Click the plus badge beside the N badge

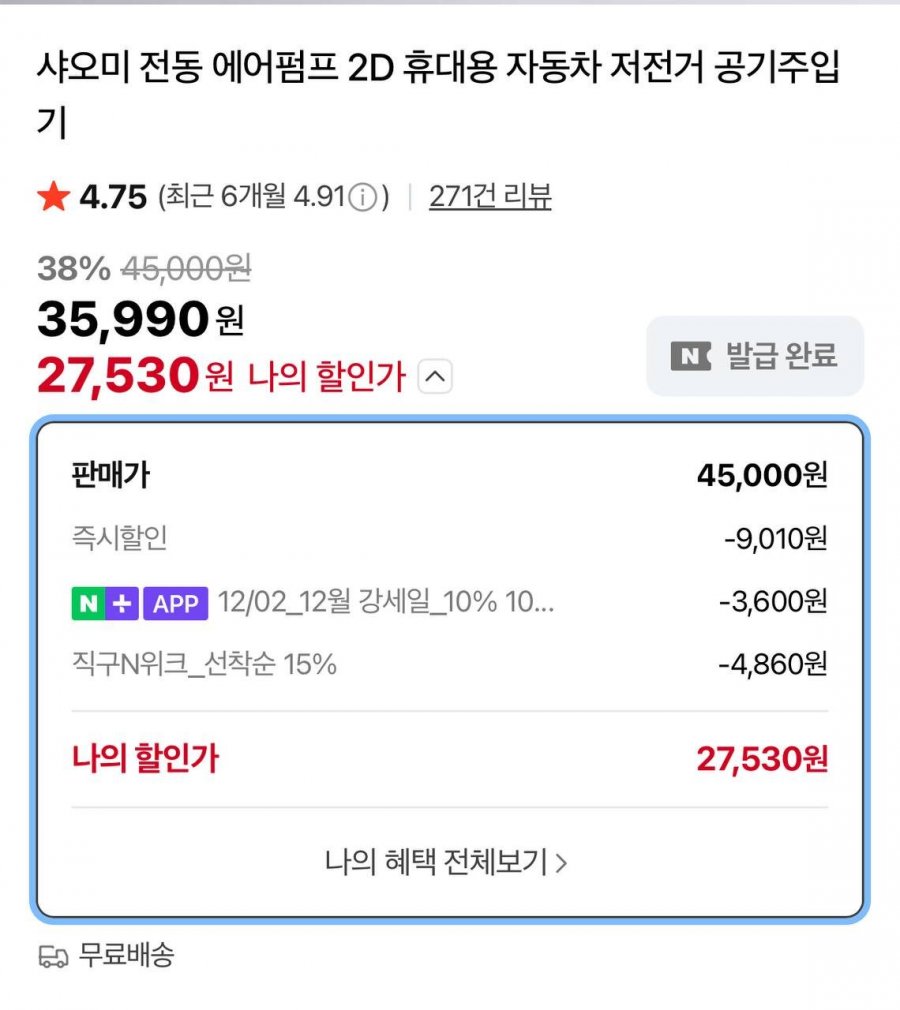[x=122, y=603]
